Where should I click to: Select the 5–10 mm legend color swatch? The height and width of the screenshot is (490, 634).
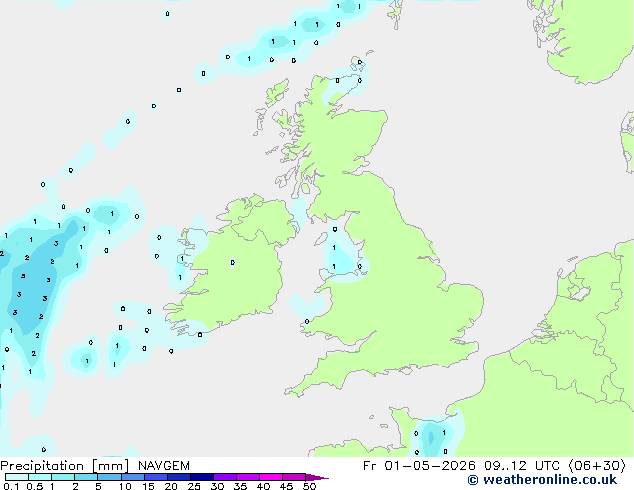point(109,477)
